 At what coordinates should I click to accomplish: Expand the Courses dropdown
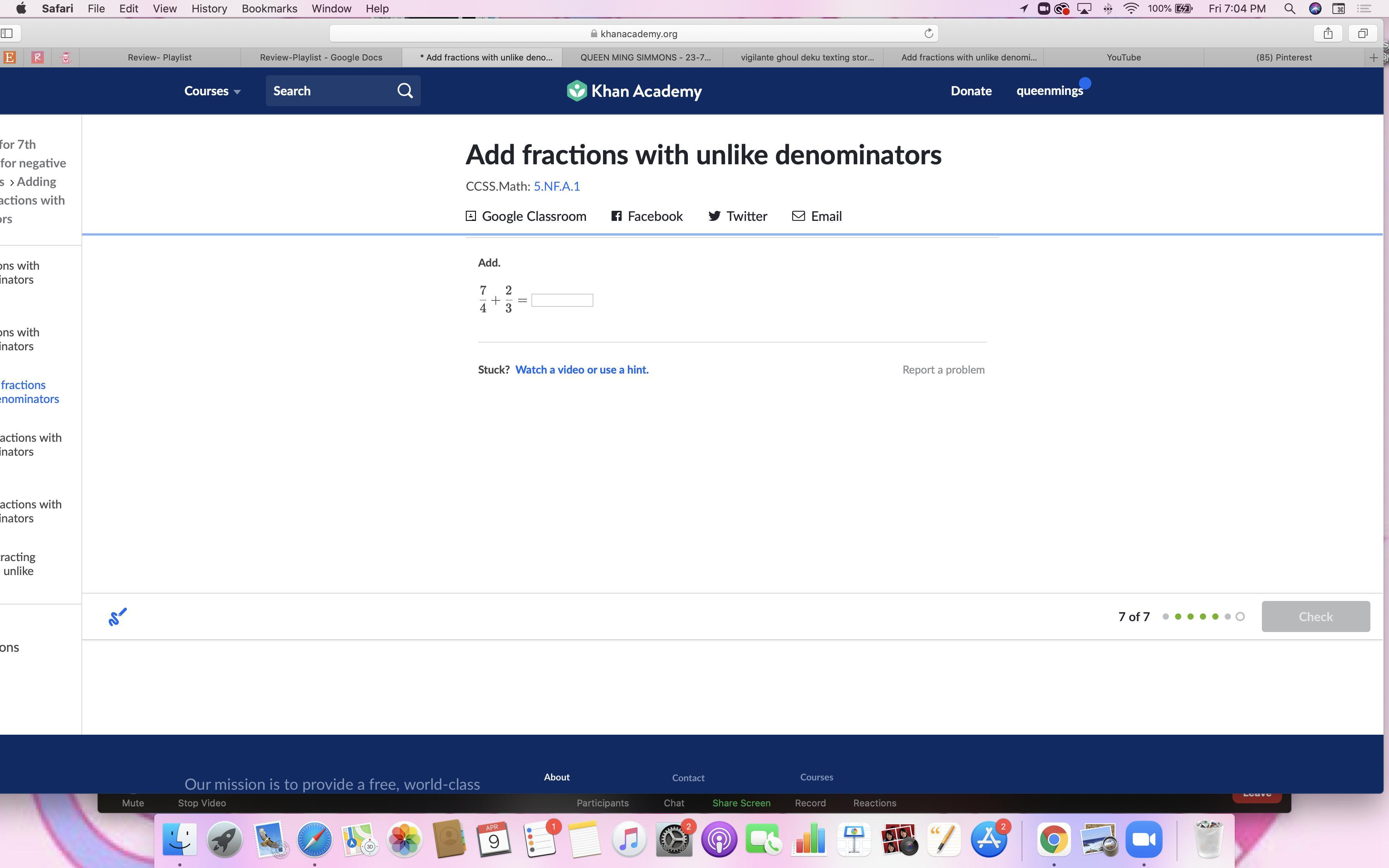click(212, 91)
